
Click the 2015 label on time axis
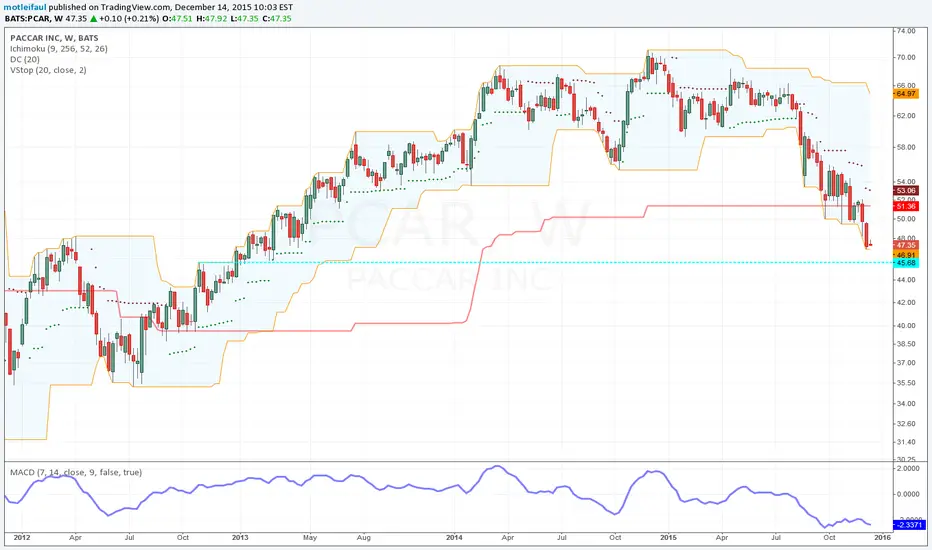point(668,538)
